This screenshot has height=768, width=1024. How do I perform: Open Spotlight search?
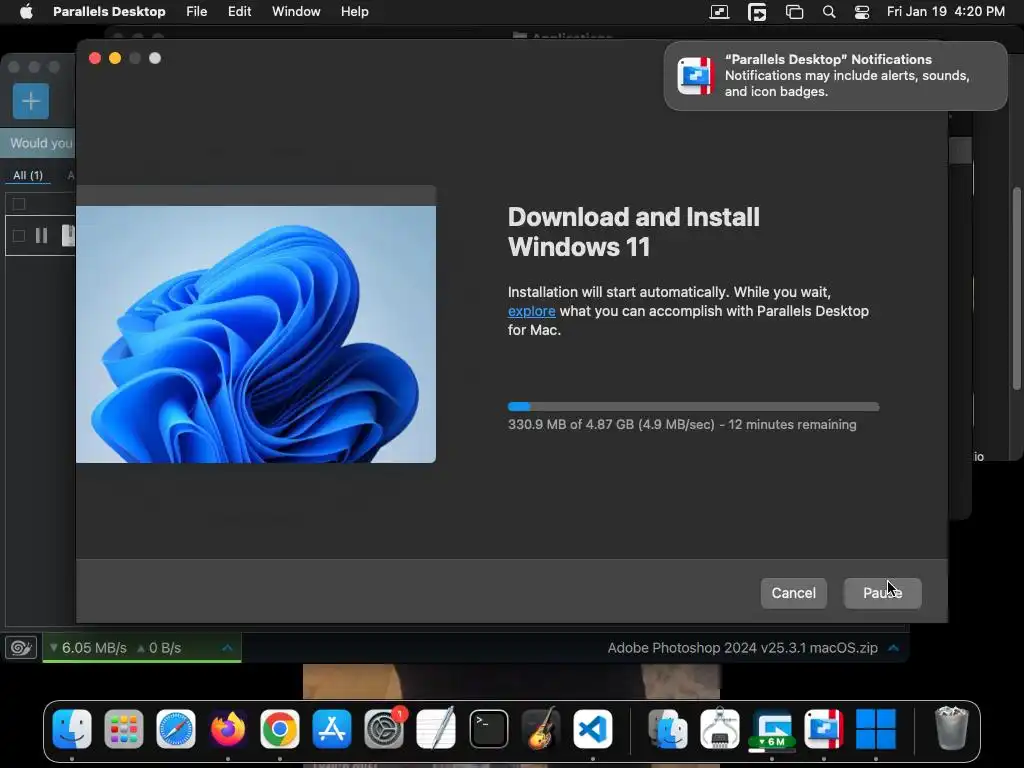click(829, 12)
